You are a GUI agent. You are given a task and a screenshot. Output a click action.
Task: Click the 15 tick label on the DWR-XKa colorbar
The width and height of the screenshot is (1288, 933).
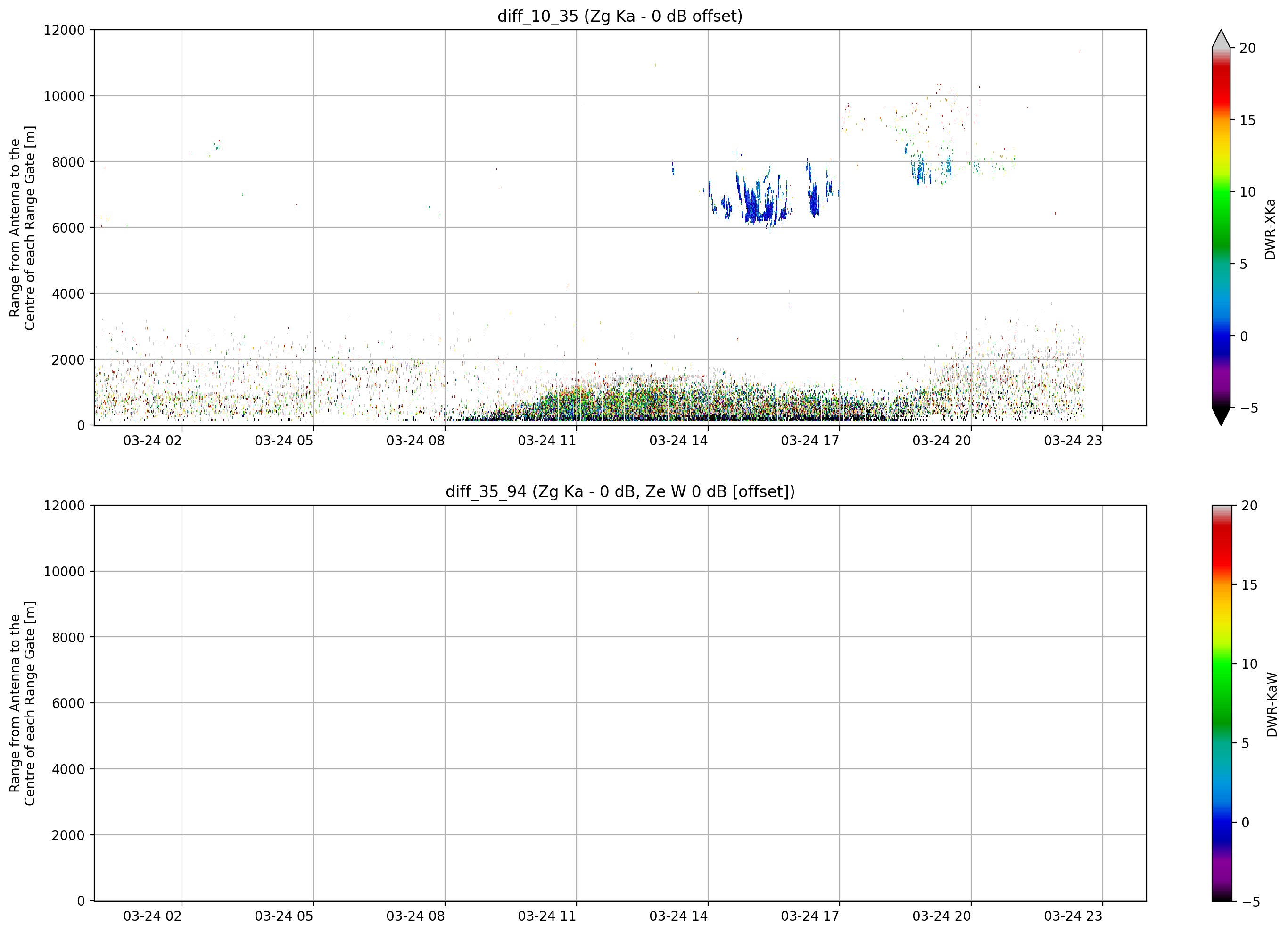1247,120
